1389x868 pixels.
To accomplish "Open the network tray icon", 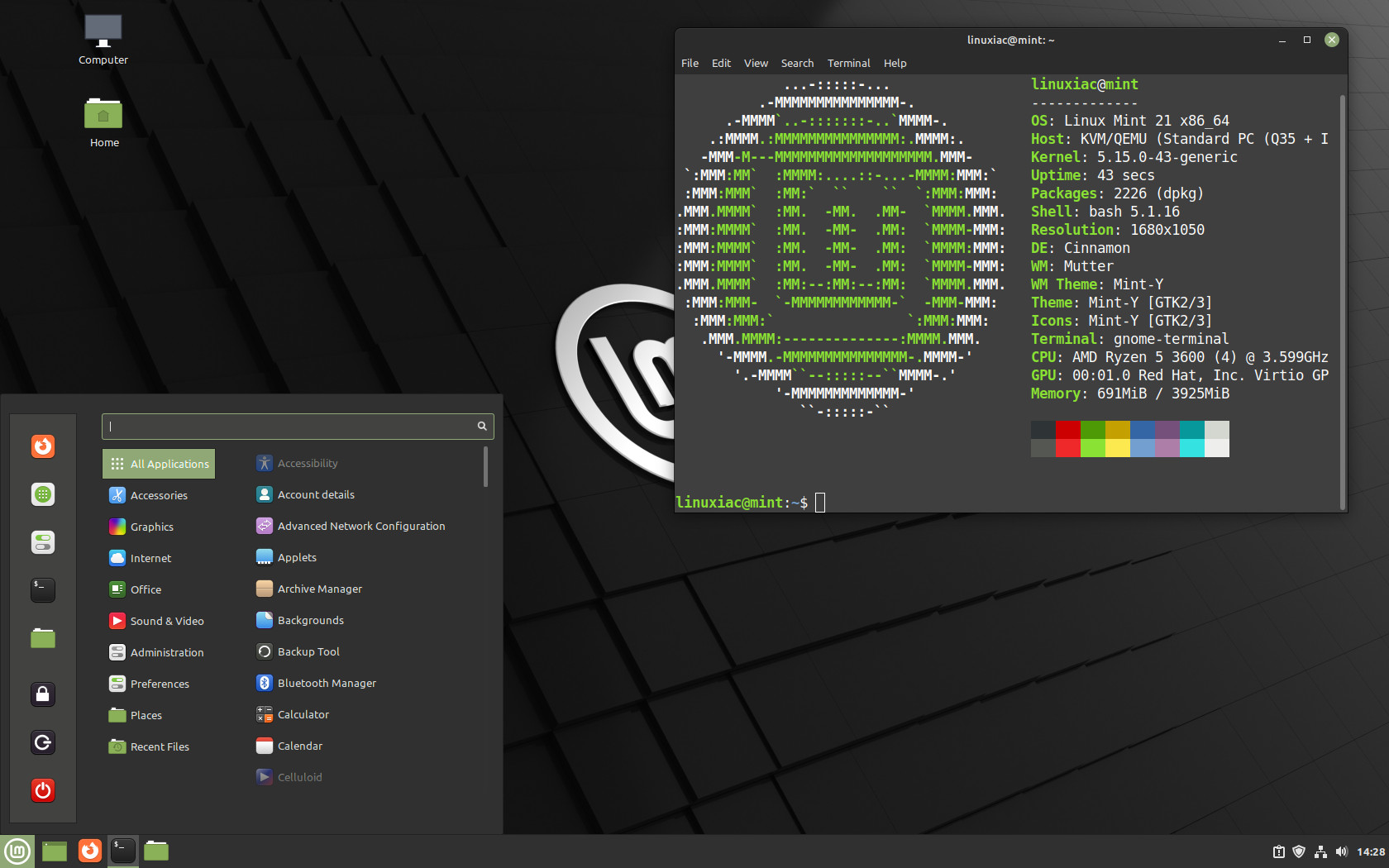I will 1320,851.
